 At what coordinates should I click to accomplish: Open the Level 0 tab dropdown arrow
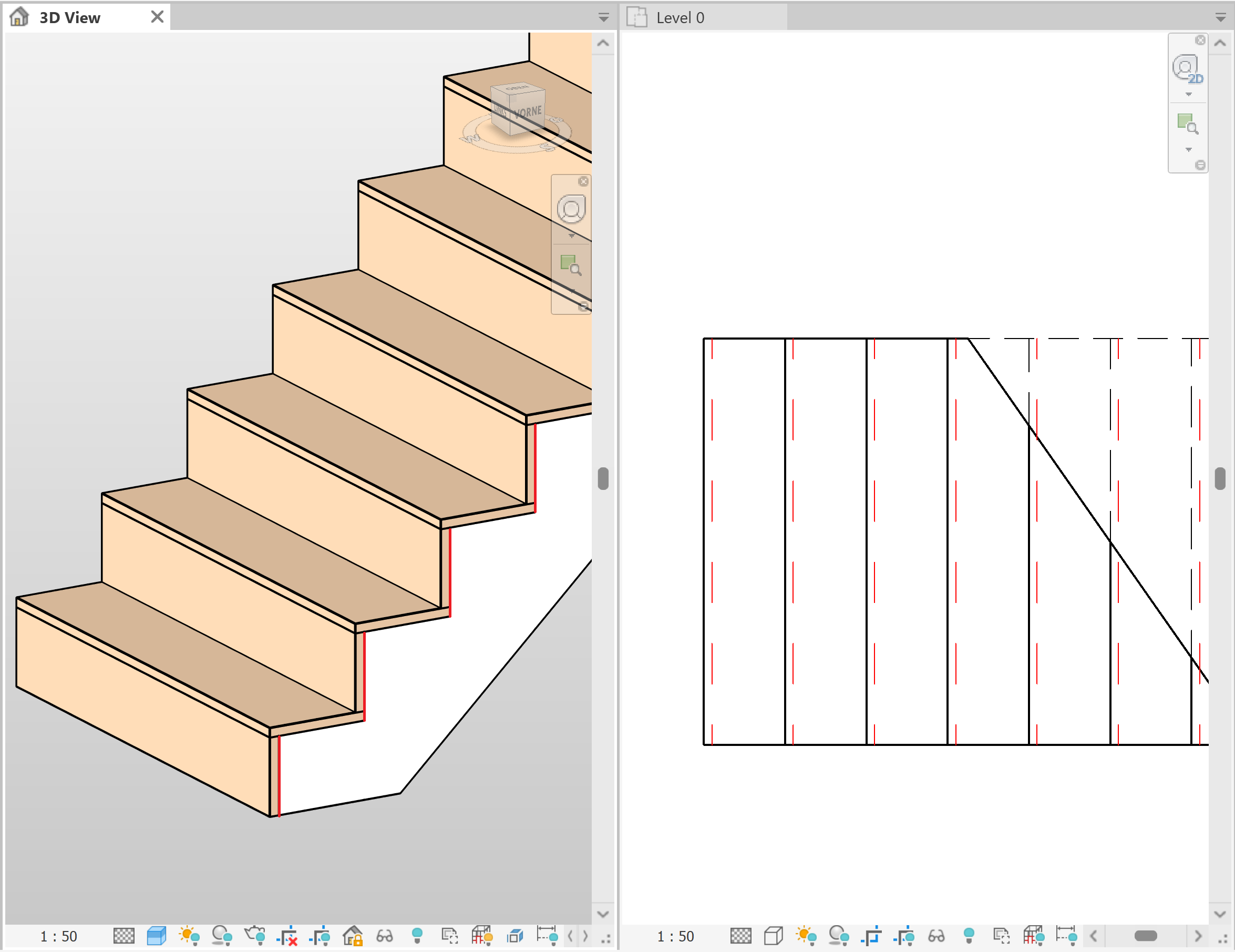coord(1221,17)
